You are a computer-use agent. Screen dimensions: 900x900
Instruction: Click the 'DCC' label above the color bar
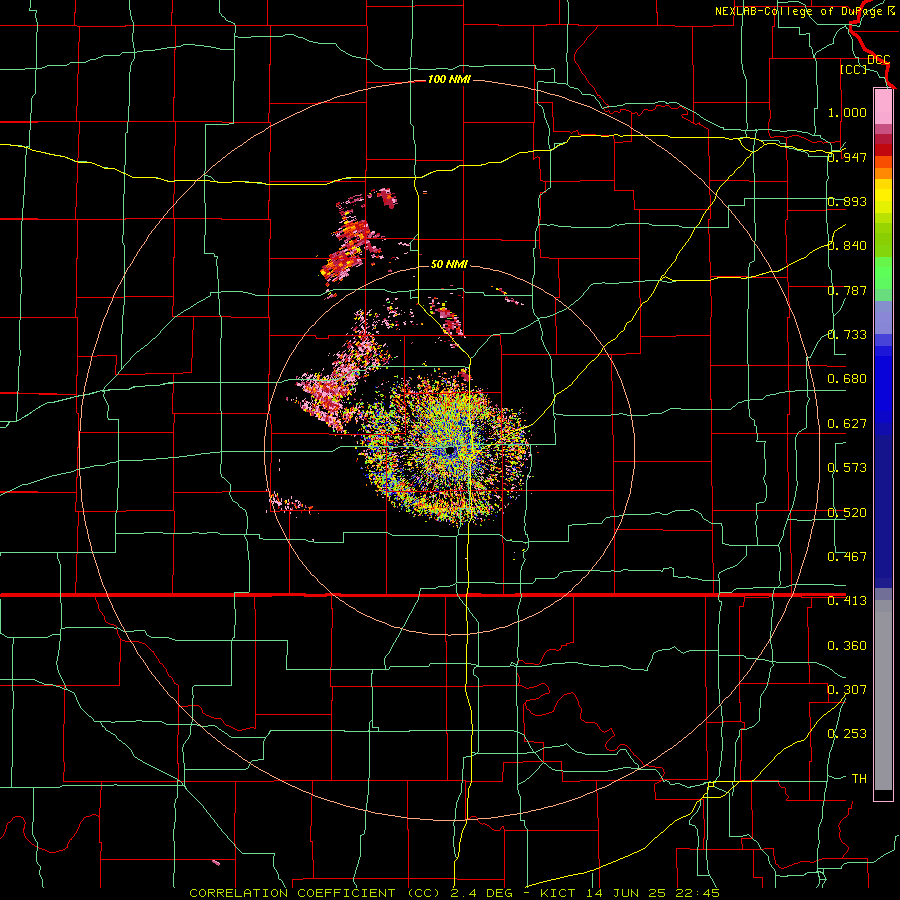(878, 60)
